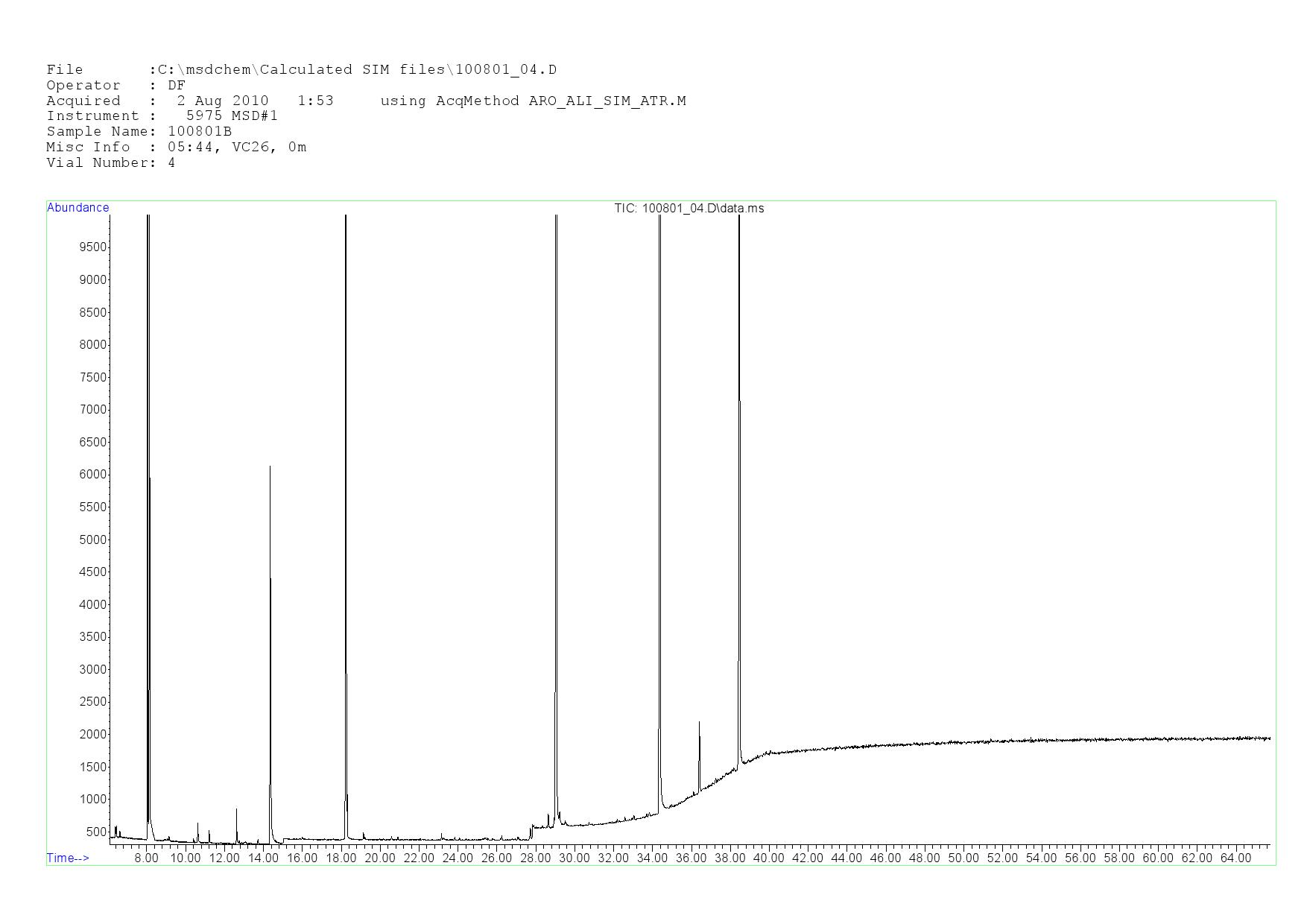Select the Misc Info text 05:44, VC26, 0m
1307x924 pixels.
coord(237,148)
